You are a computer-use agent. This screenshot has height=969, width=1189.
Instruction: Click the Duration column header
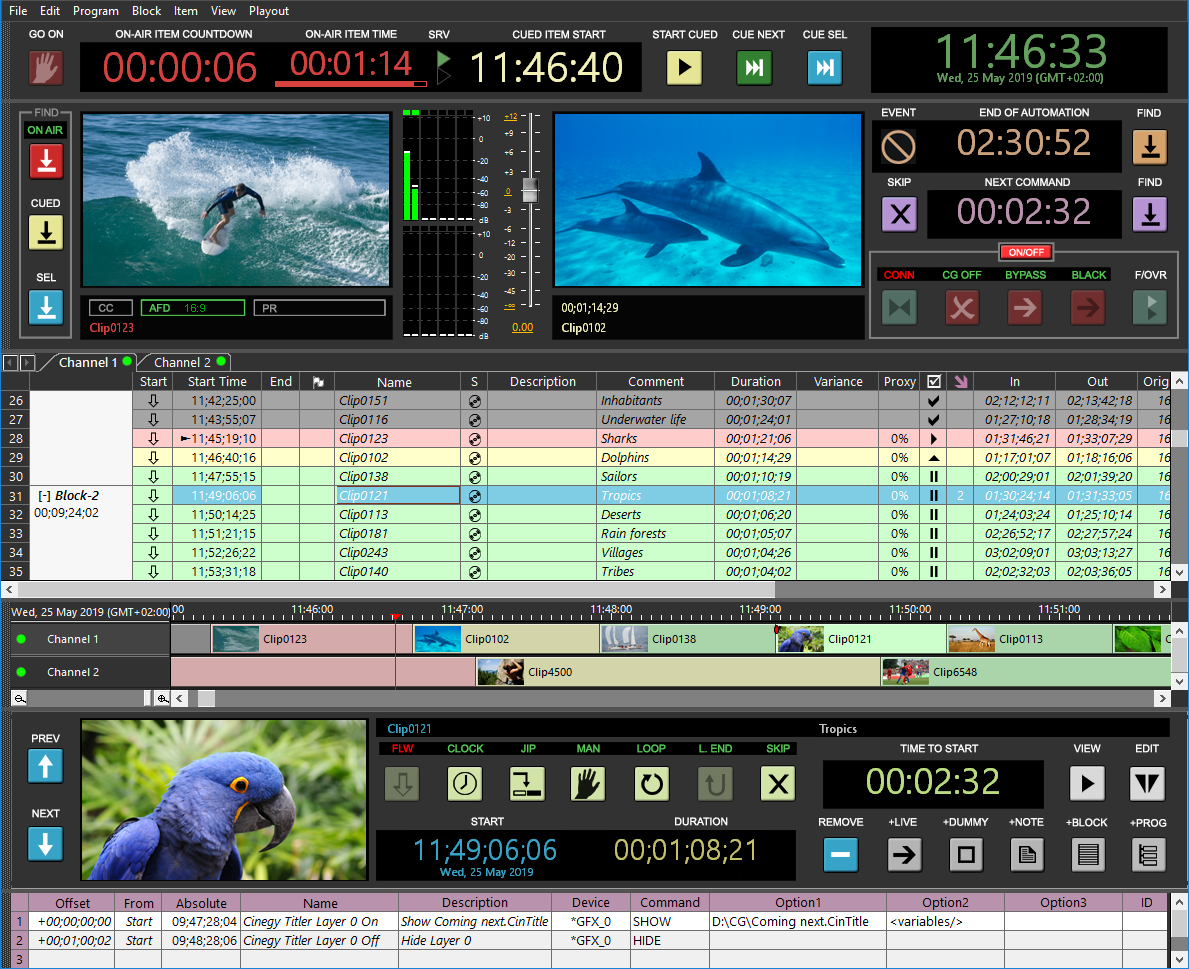coord(755,381)
